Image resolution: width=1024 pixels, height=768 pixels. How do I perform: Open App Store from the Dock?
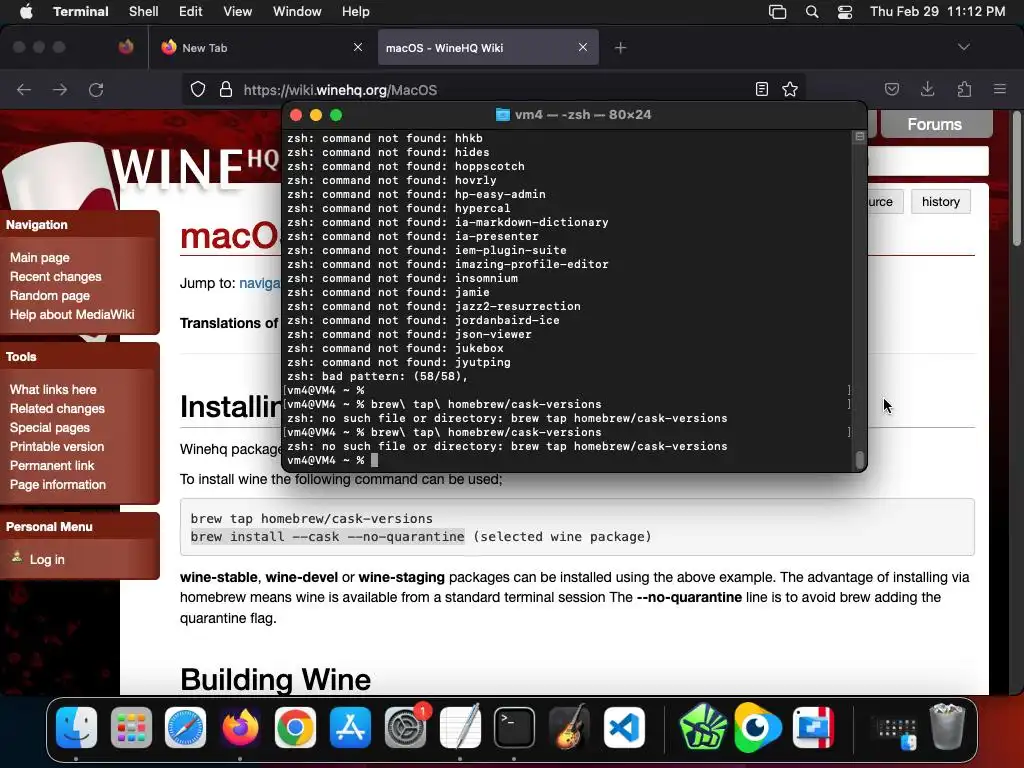coord(350,727)
